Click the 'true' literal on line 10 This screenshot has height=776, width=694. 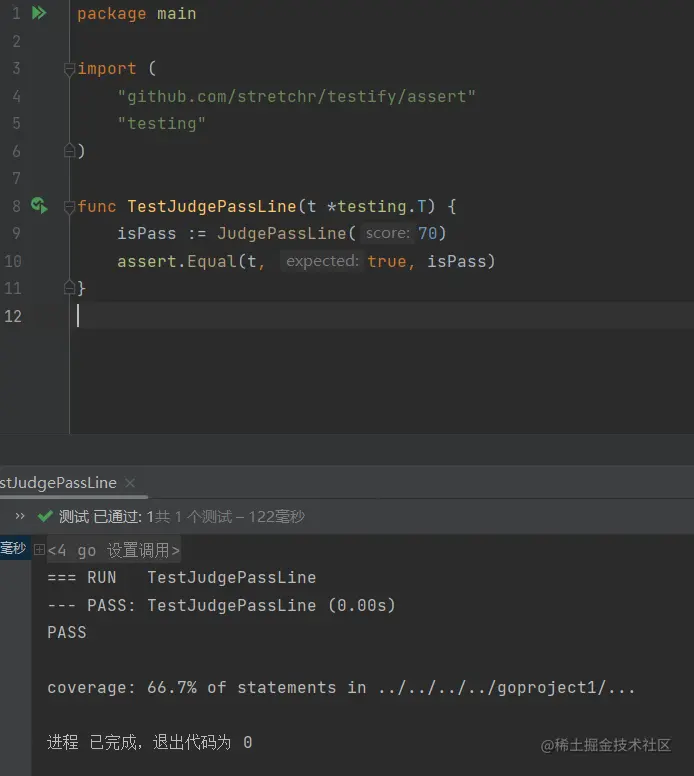click(x=387, y=261)
